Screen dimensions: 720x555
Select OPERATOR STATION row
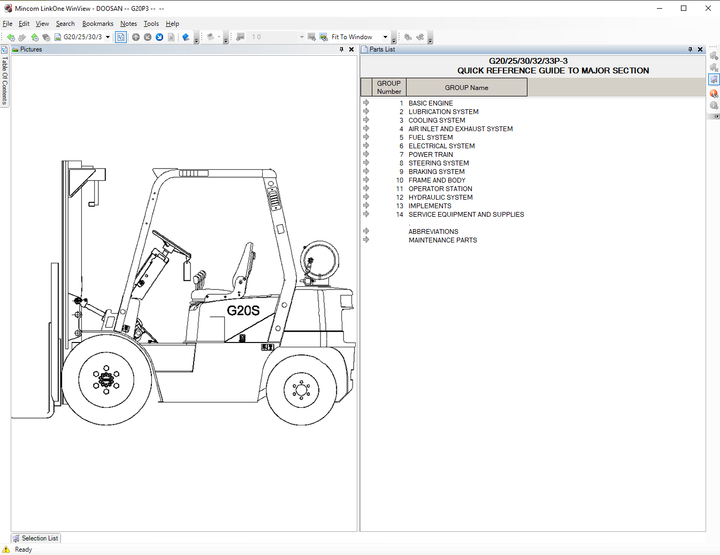pyautogui.click(x=440, y=189)
